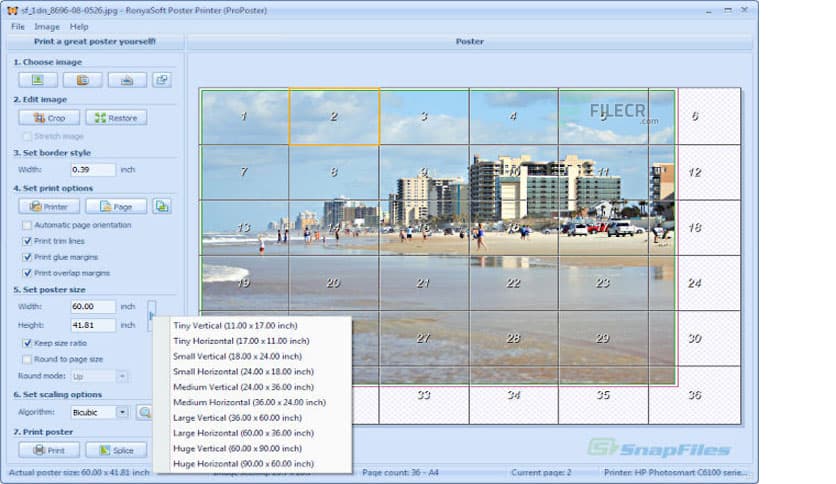Select poster page 1 in preview
836x484 pixels.
coord(244,116)
